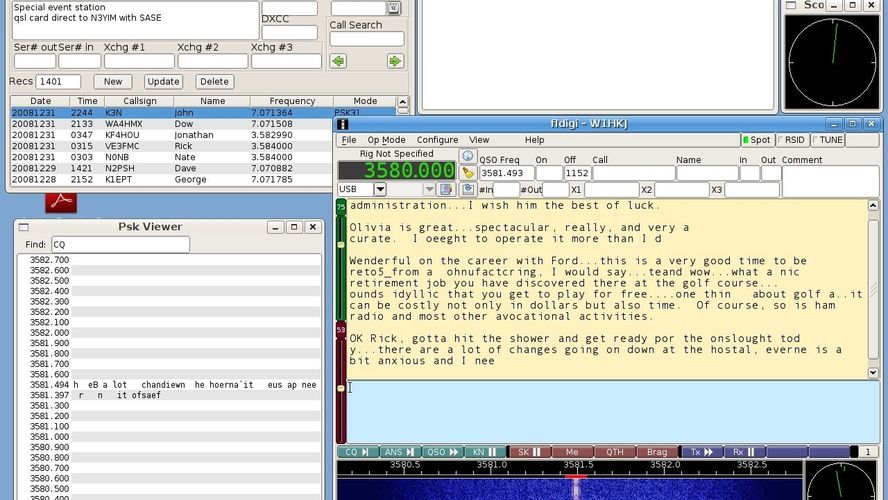Screen dimensions: 888x500
Task: Toggle the RSID button
Action: (x=792, y=140)
